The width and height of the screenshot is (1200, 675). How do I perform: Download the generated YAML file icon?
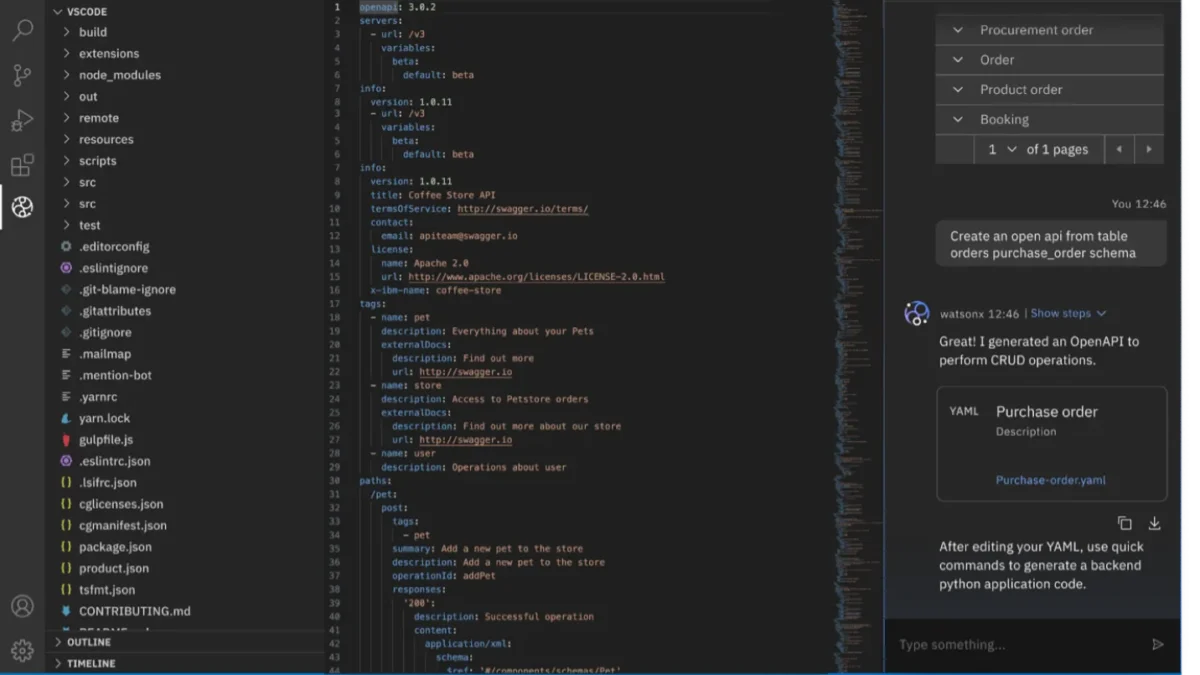tap(1154, 523)
